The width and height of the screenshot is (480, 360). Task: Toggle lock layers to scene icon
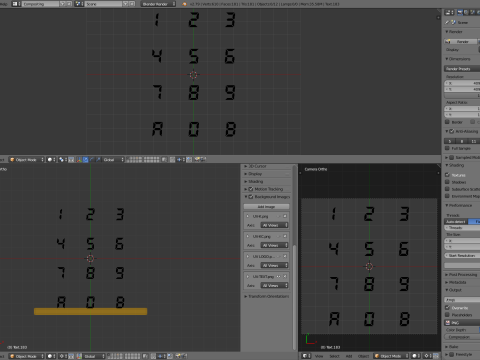[164, 160]
